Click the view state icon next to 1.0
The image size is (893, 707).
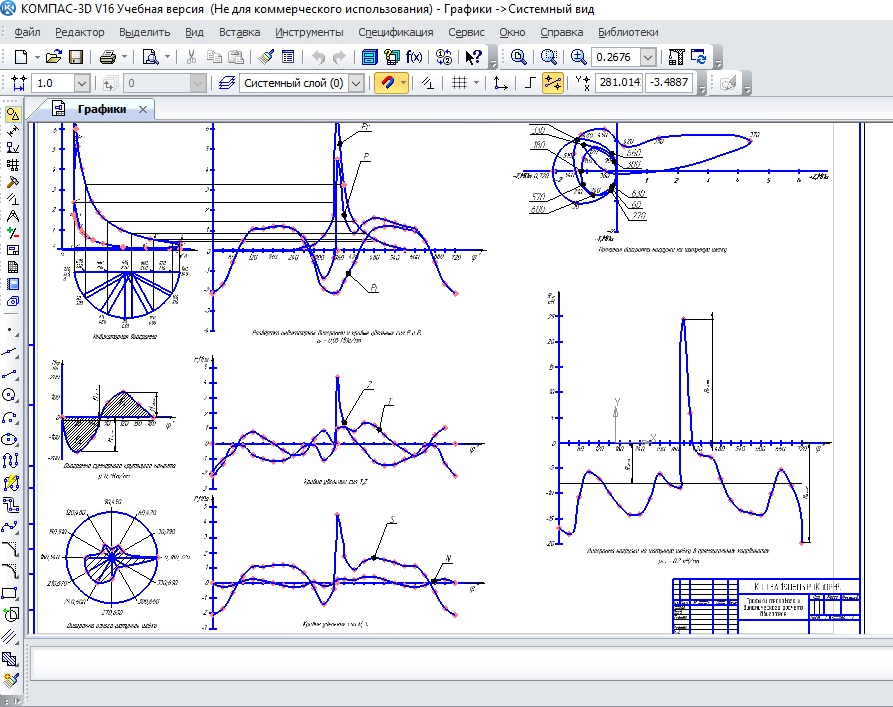coord(18,83)
